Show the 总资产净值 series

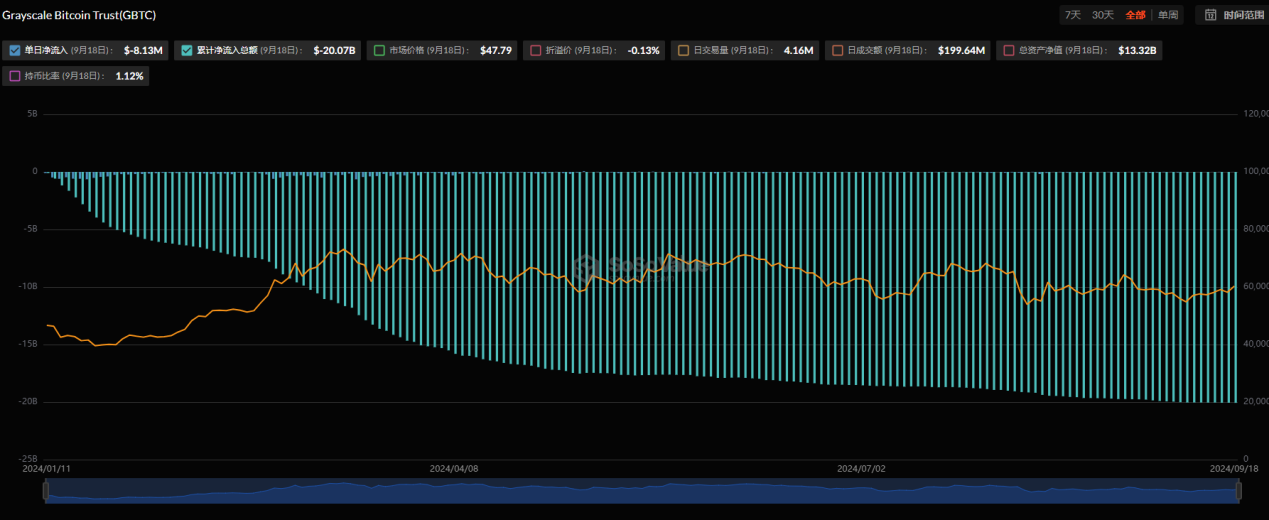(x=1007, y=50)
